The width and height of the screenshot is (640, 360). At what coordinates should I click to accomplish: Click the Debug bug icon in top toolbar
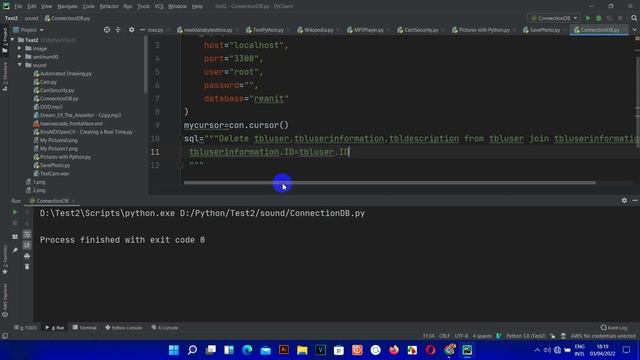coord(599,18)
